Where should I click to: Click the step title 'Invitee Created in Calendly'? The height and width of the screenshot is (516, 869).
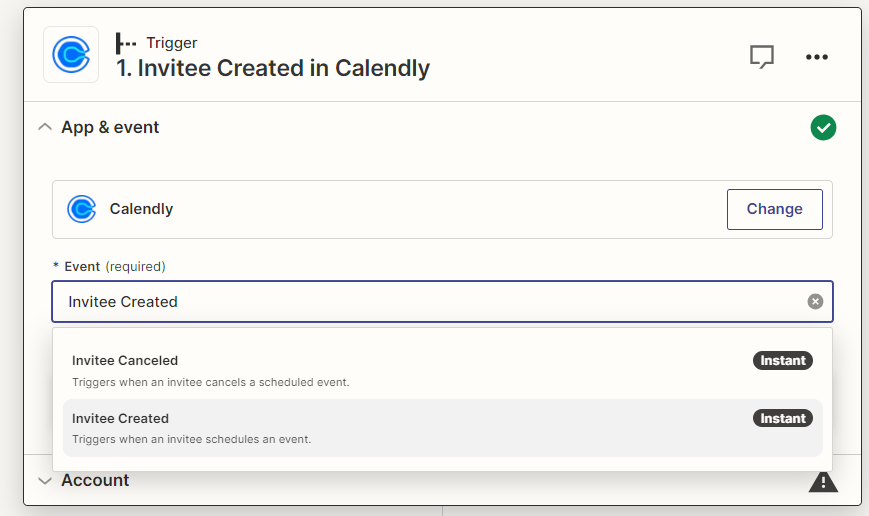273,69
